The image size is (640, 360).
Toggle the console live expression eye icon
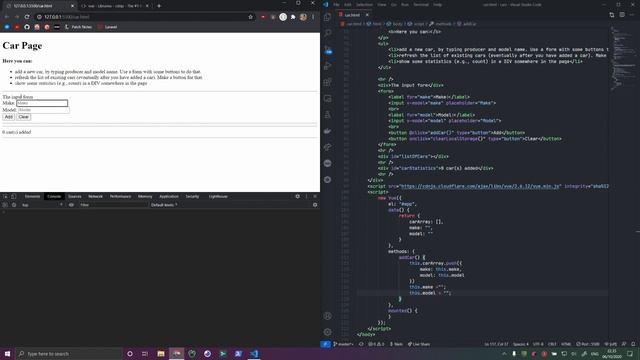click(71, 205)
